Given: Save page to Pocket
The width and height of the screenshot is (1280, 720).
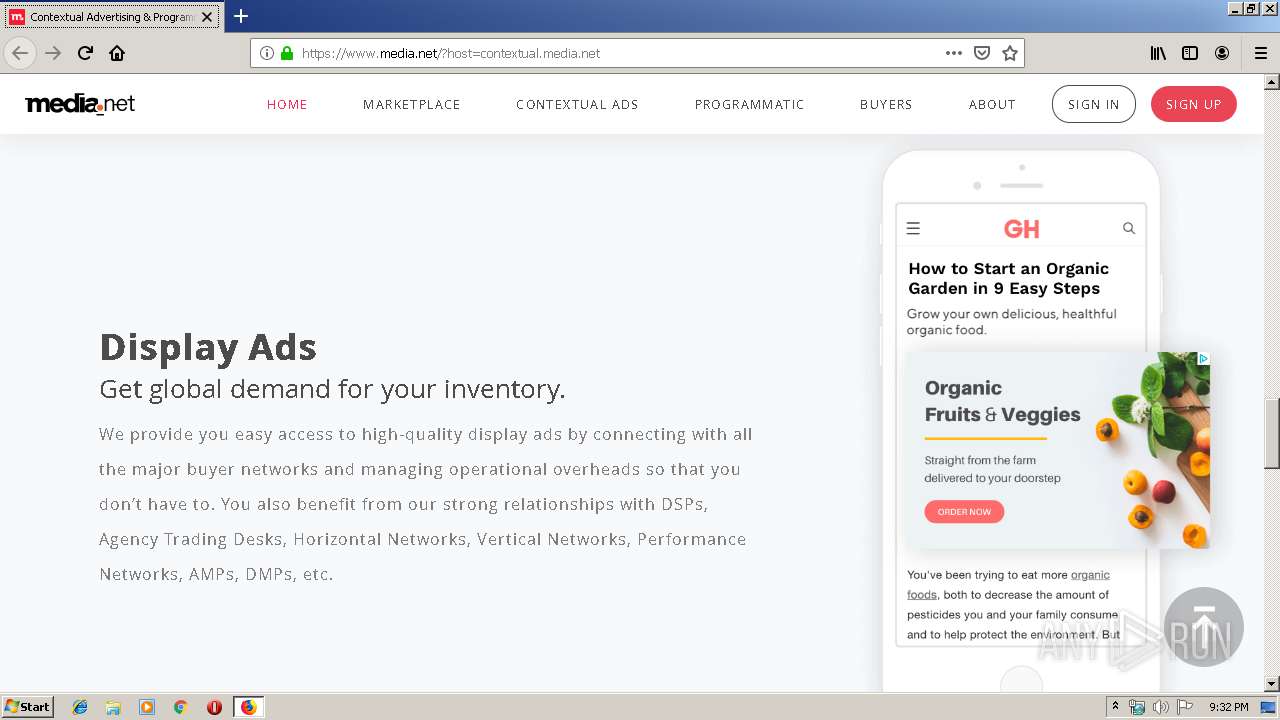Looking at the screenshot, I should (982, 53).
